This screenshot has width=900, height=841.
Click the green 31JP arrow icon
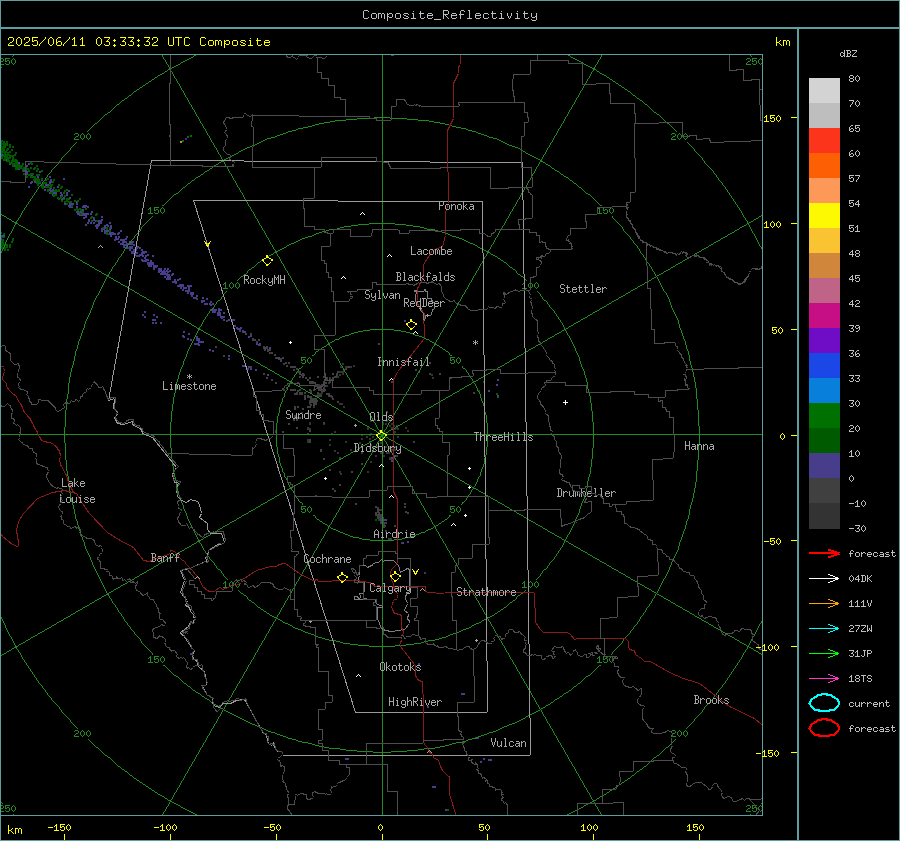824,653
